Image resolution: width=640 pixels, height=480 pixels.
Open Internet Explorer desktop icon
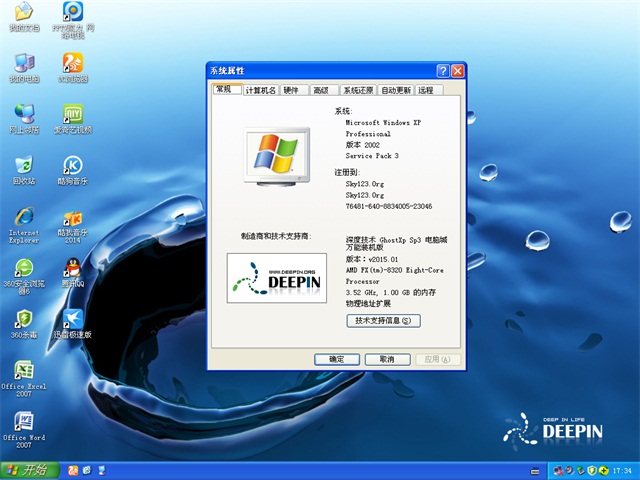[23, 218]
